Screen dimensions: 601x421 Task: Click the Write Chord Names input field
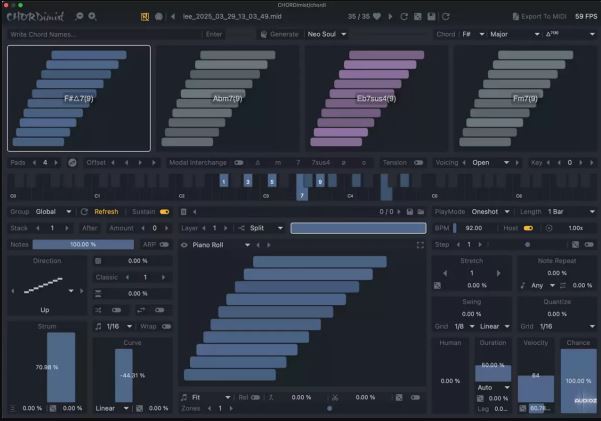click(105, 34)
